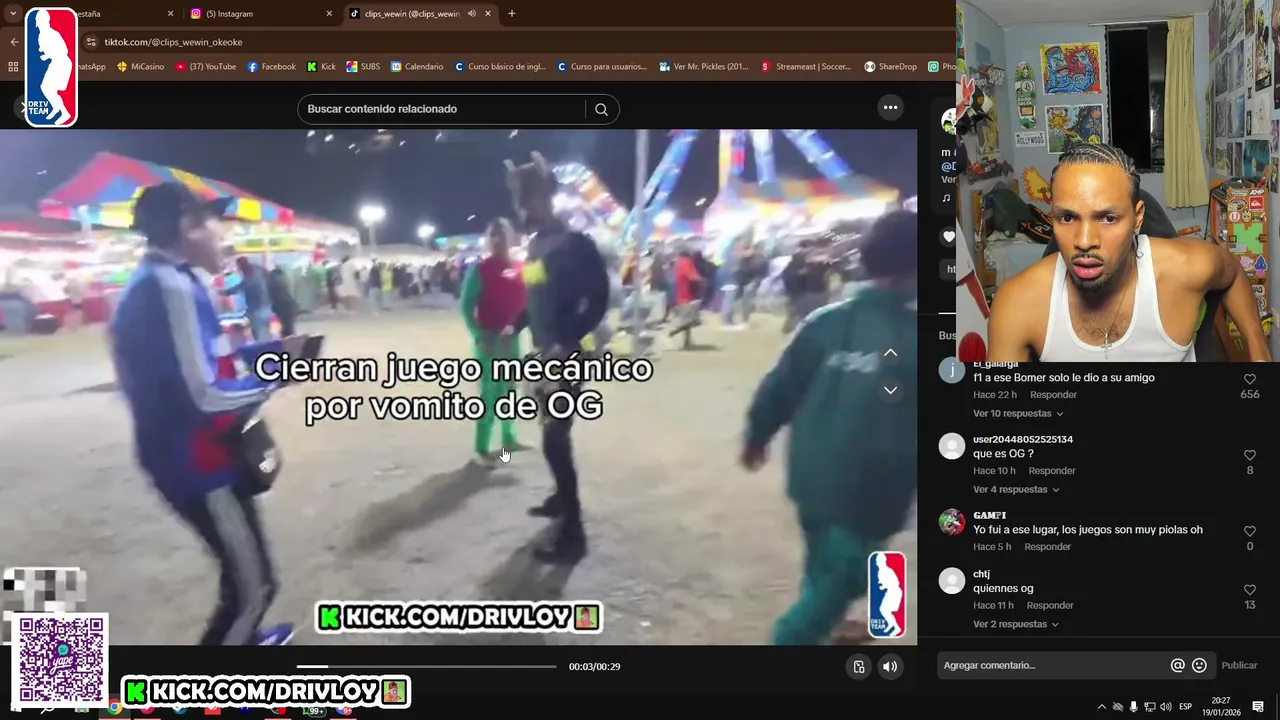The width and height of the screenshot is (1280, 720).
Task: Open the 'Curso para usuarios...' bookmark
Action: pos(602,67)
